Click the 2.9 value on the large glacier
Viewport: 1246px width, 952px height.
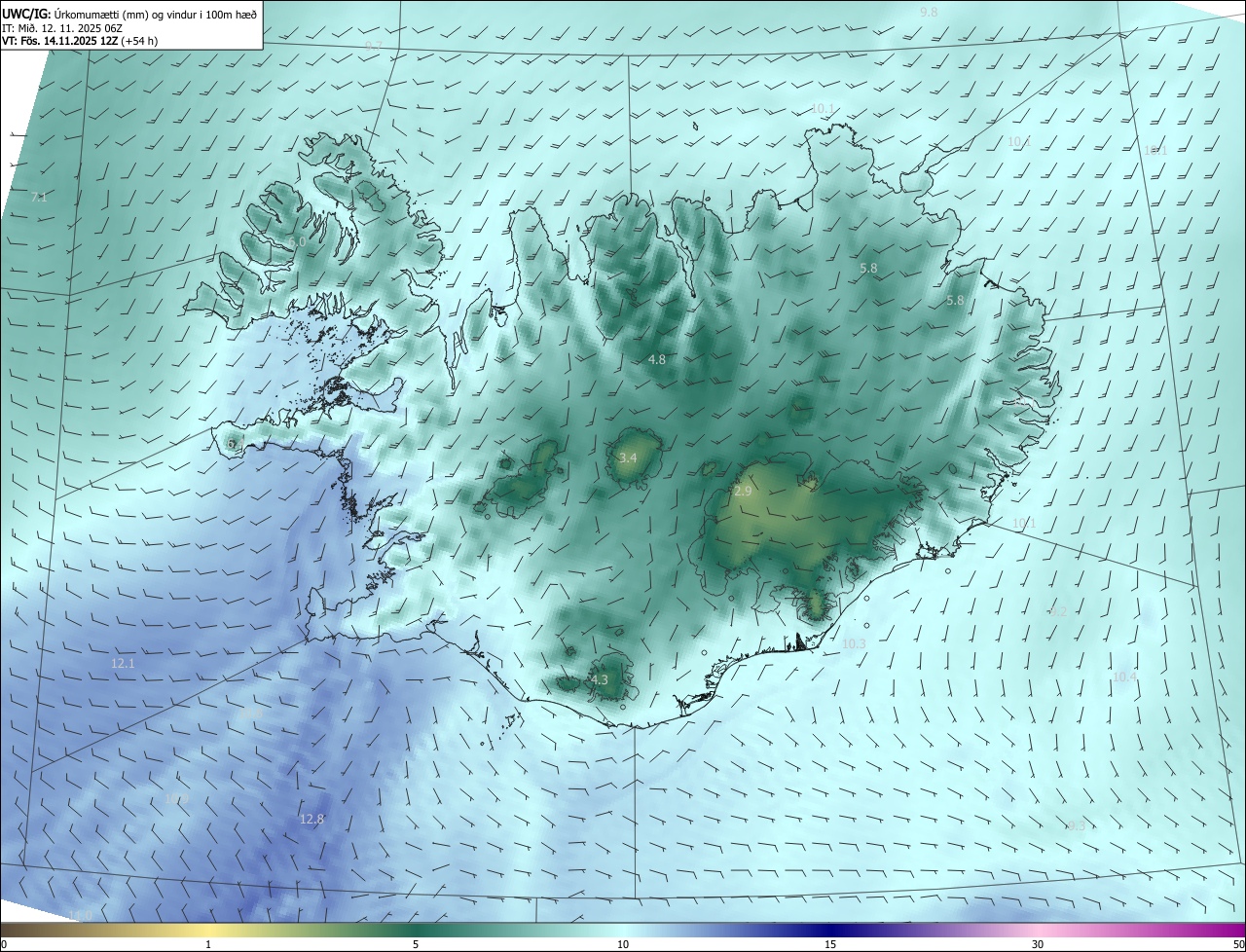[743, 492]
